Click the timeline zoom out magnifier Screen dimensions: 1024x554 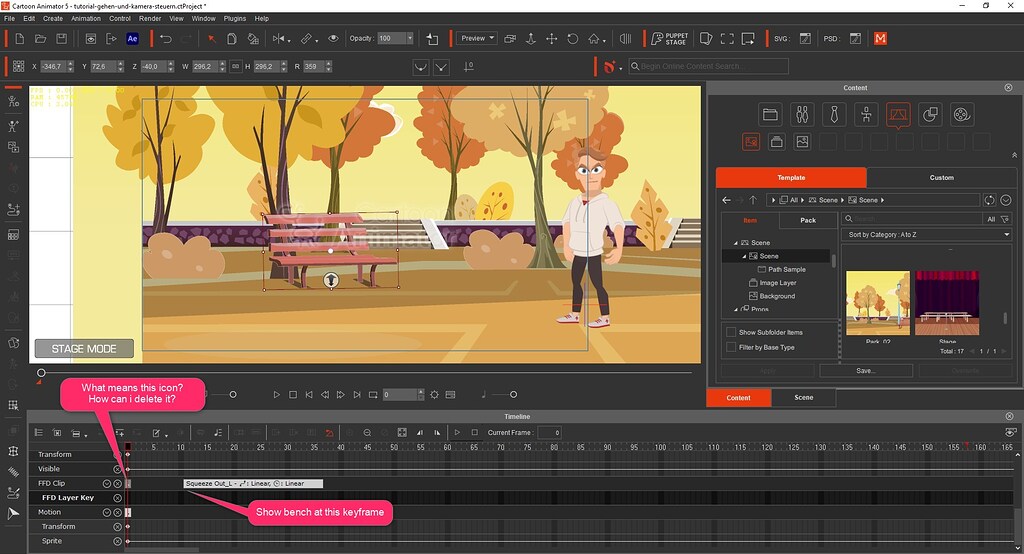(367, 433)
